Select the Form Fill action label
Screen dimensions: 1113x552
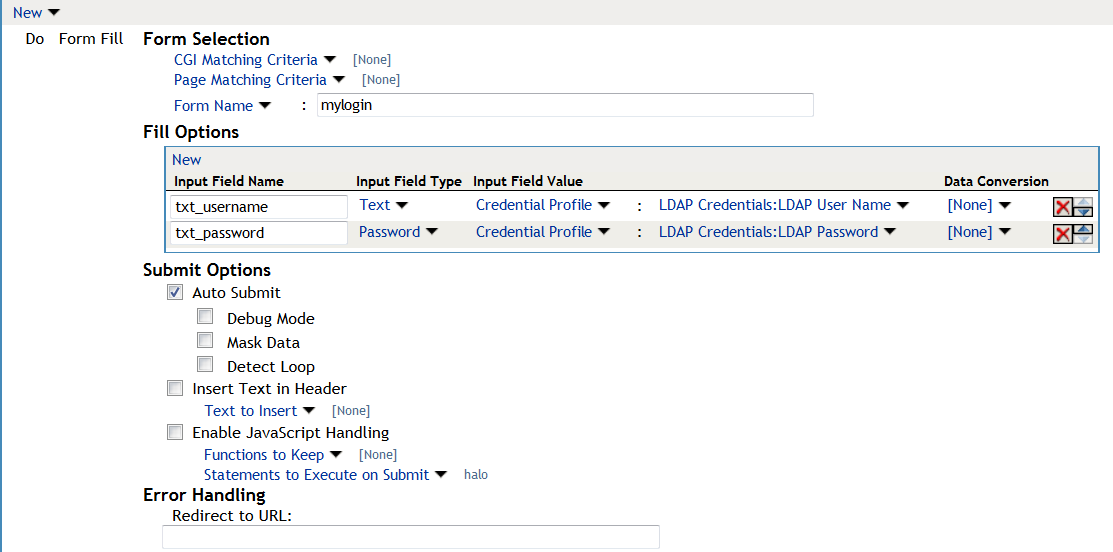point(91,39)
